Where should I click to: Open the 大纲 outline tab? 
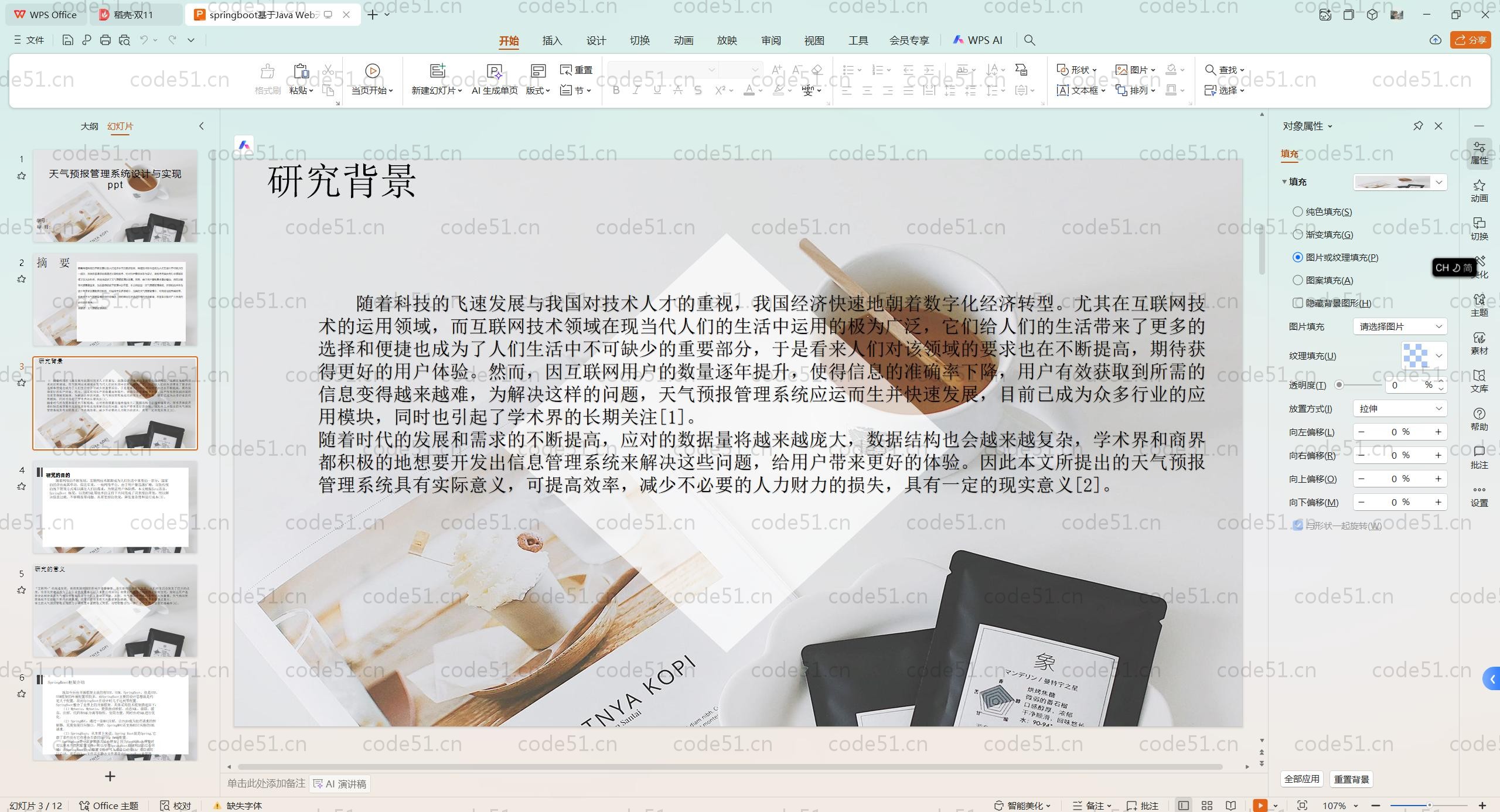pyautogui.click(x=89, y=126)
